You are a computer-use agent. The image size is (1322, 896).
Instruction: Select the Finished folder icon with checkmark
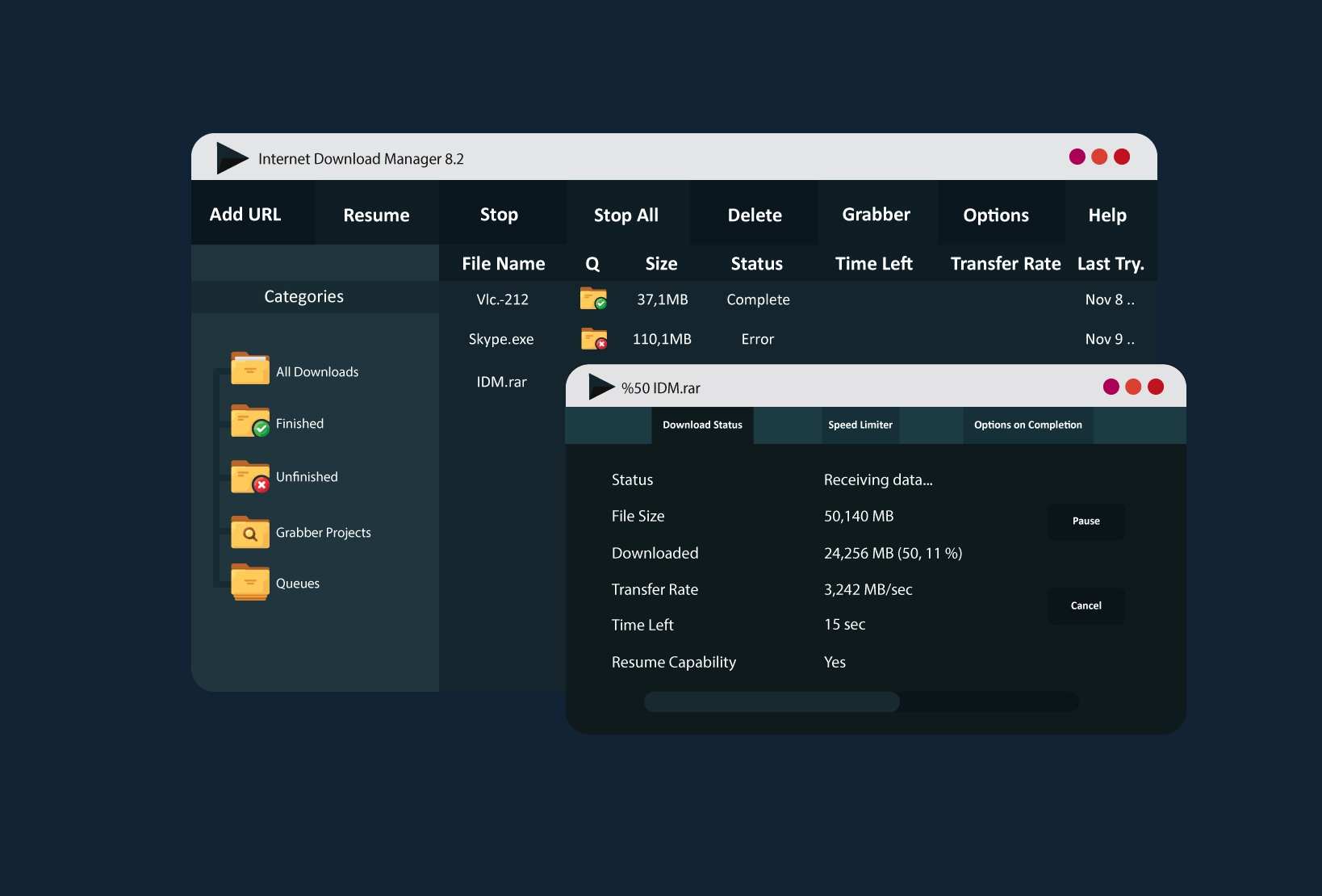coord(249,421)
